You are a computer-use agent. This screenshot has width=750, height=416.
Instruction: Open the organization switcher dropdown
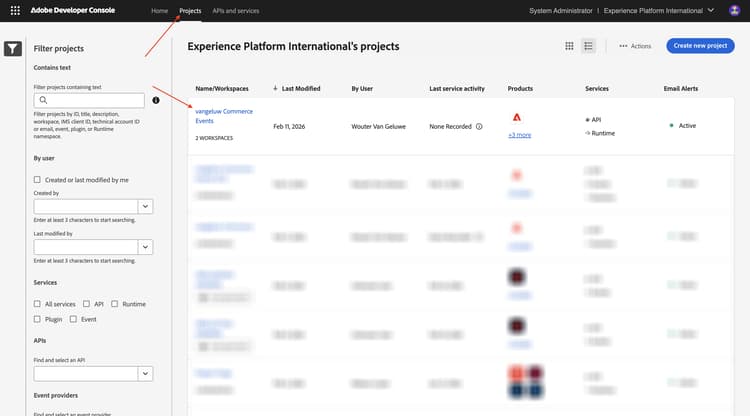709,10
